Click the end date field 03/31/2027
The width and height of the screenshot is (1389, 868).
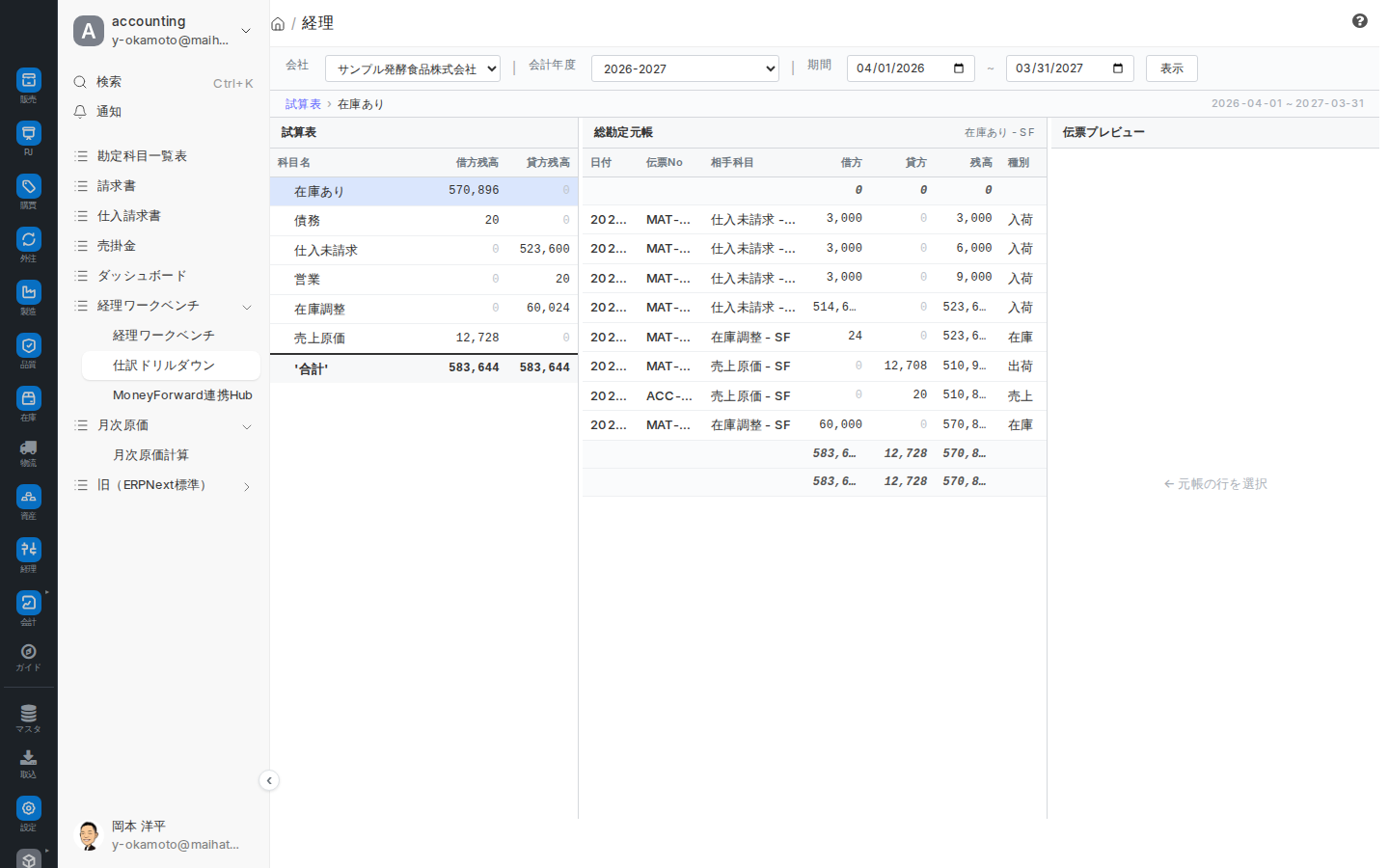coord(1070,68)
